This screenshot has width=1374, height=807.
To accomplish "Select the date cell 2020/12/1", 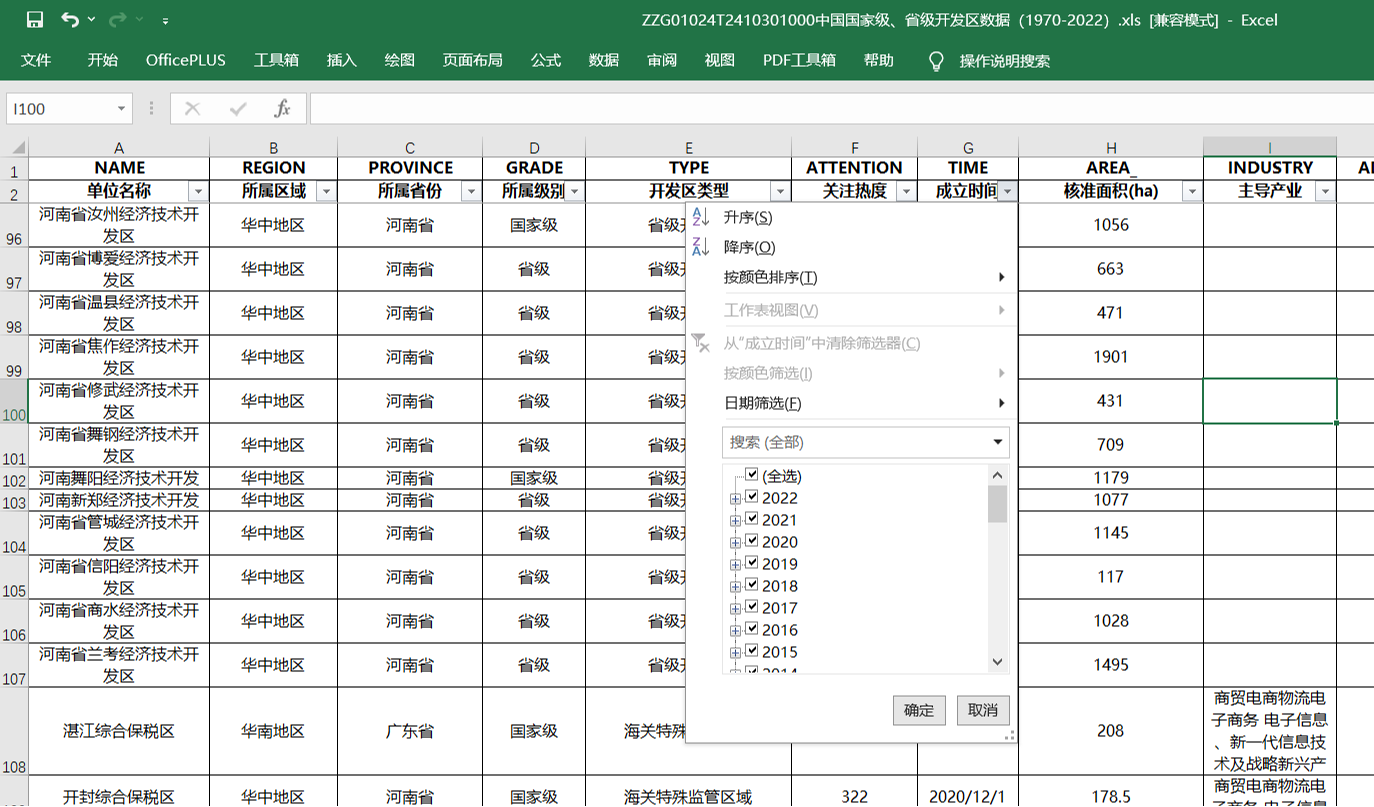I will pos(968,797).
